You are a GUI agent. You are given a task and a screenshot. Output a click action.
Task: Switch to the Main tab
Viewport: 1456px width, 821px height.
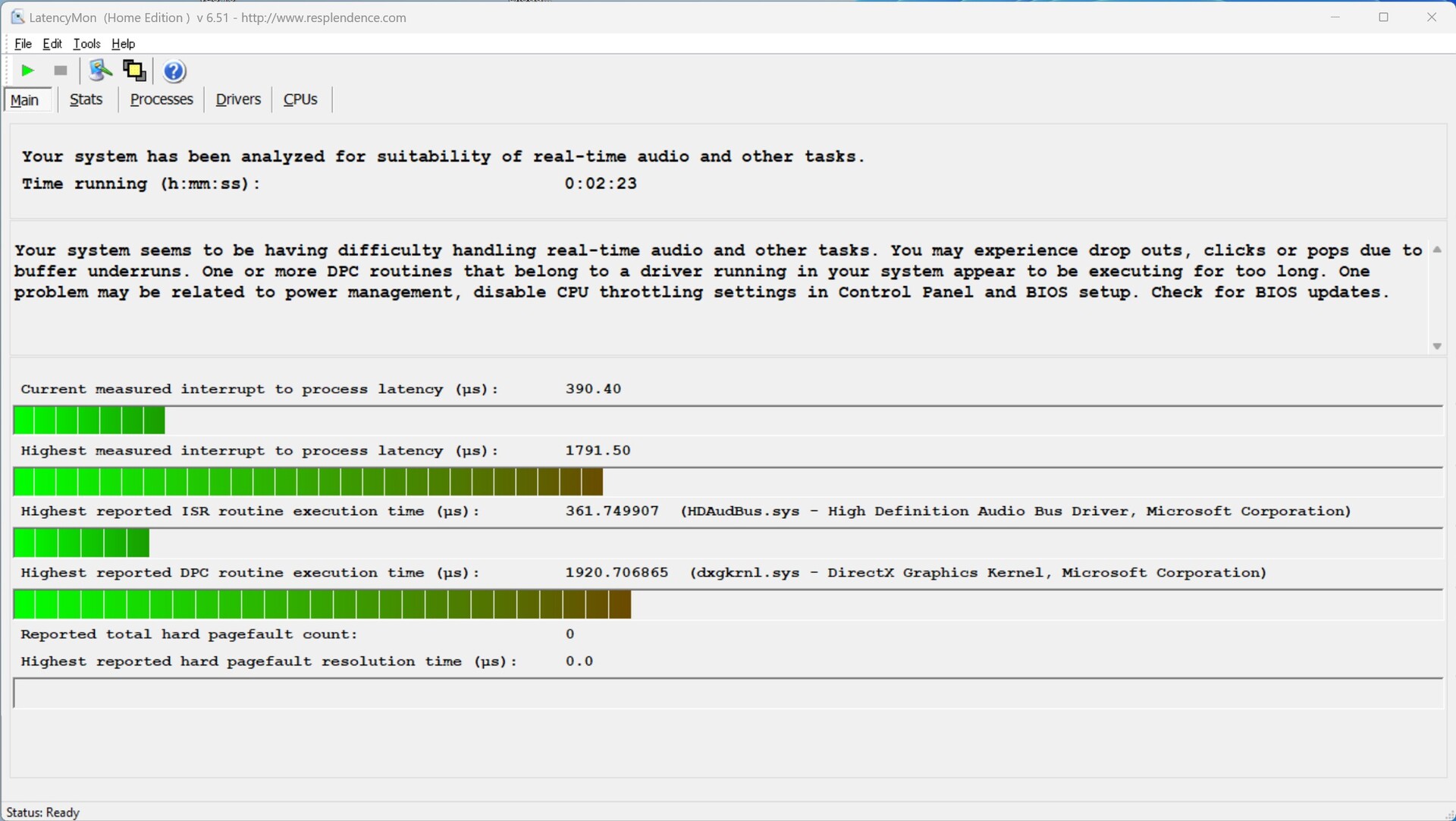[25, 99]
